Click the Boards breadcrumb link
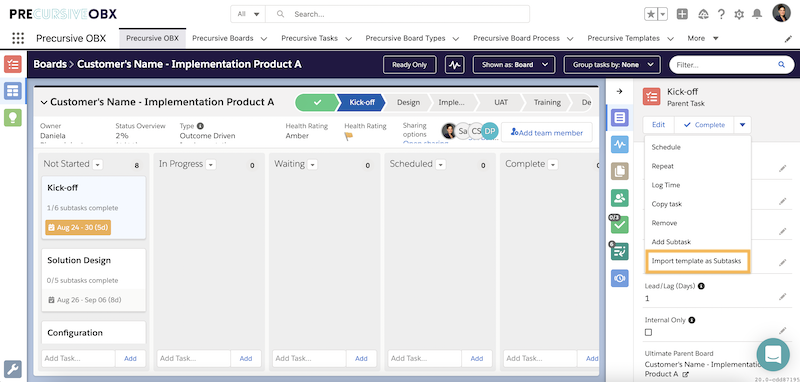800x382 pixels. [50, 64]
